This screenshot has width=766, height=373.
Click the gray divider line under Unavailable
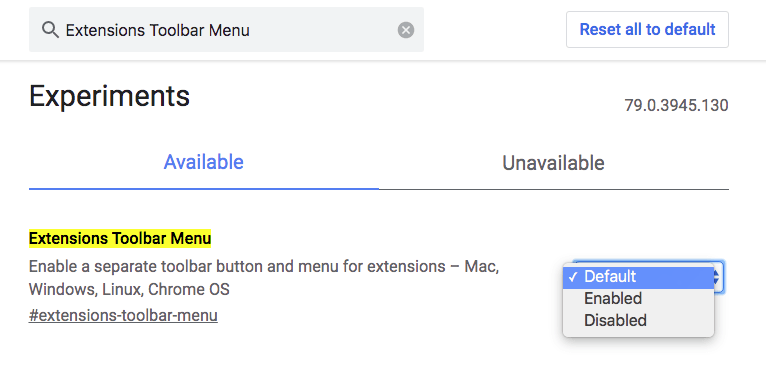[x=553, y=189]
